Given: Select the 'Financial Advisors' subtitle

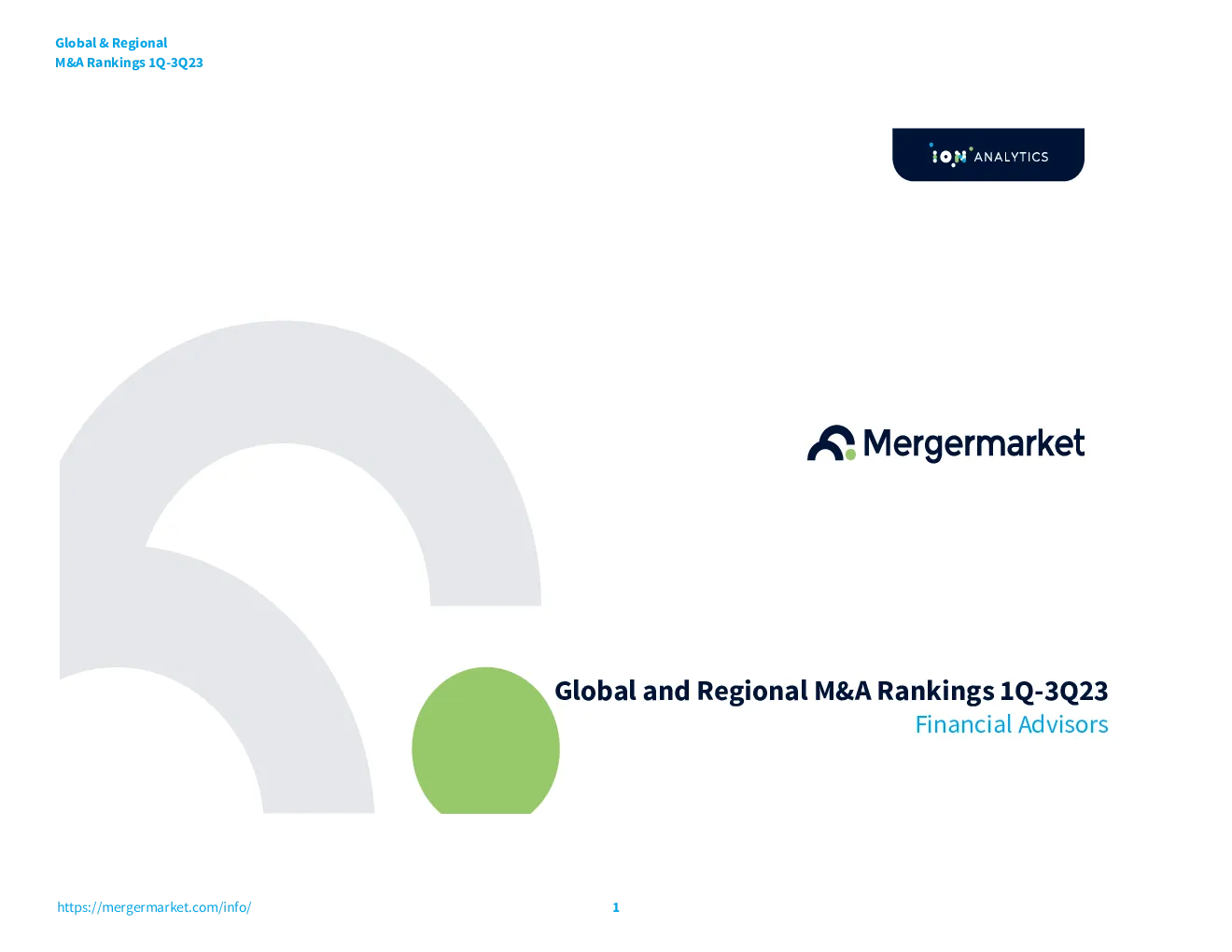Looking at the screenshot, I should (x=1012, y=724).
